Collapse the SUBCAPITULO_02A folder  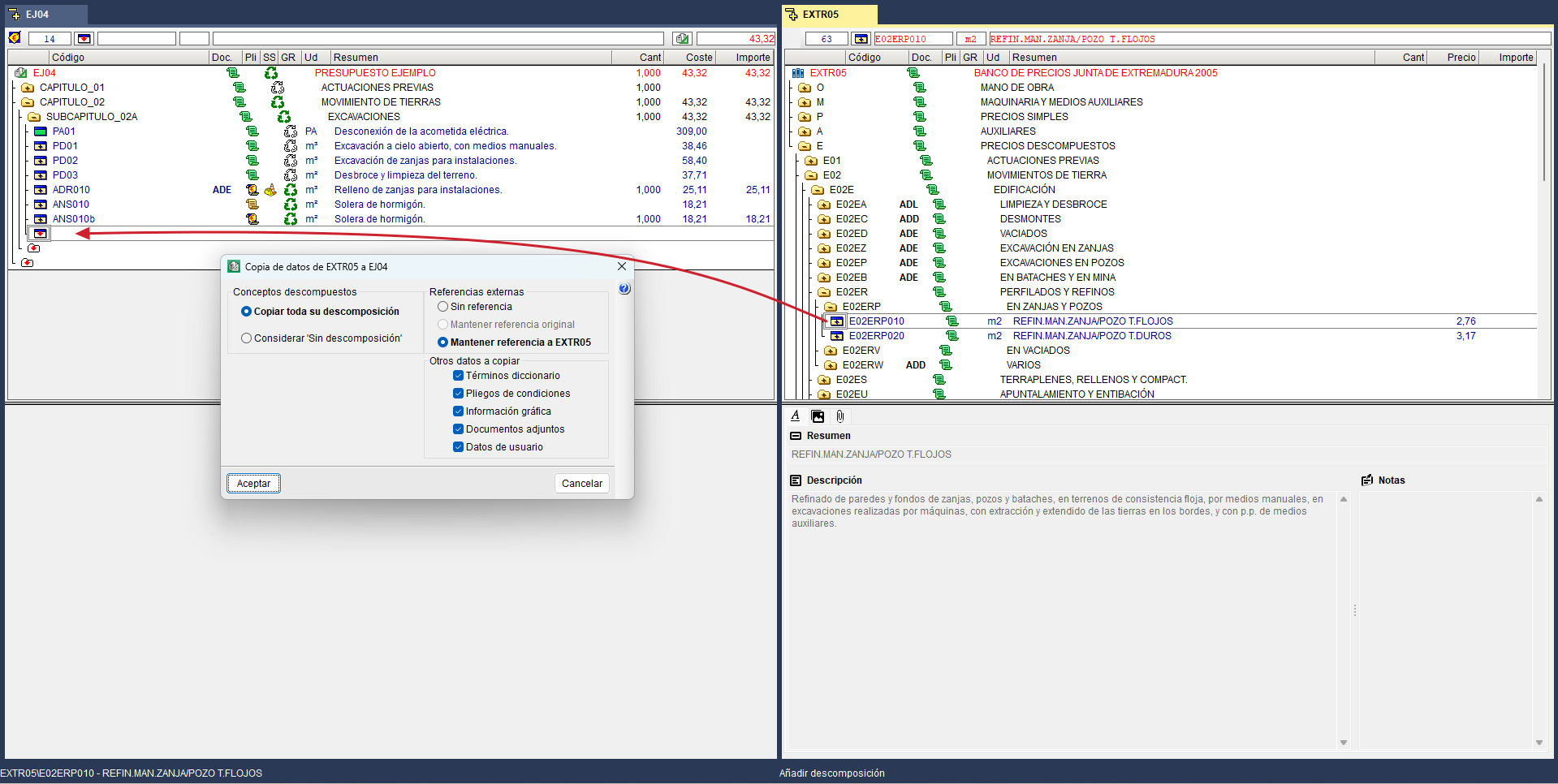point(34,117)
